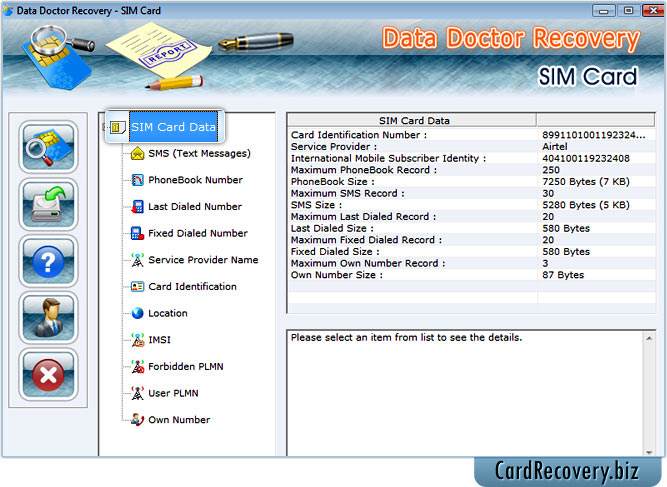Select International Mobile Subscriber Identity row
This screenshot has height=487, width=667.
[x=472, y=158]
